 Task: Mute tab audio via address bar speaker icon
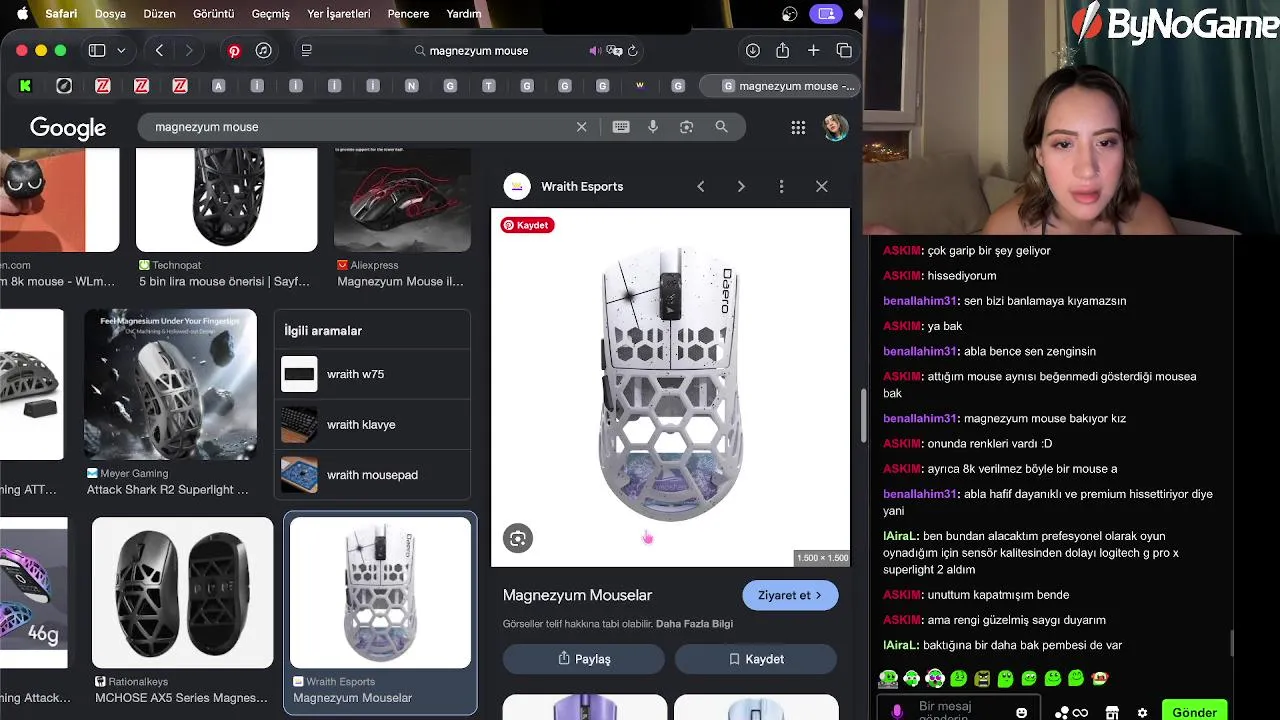click(x=595, y=51)
